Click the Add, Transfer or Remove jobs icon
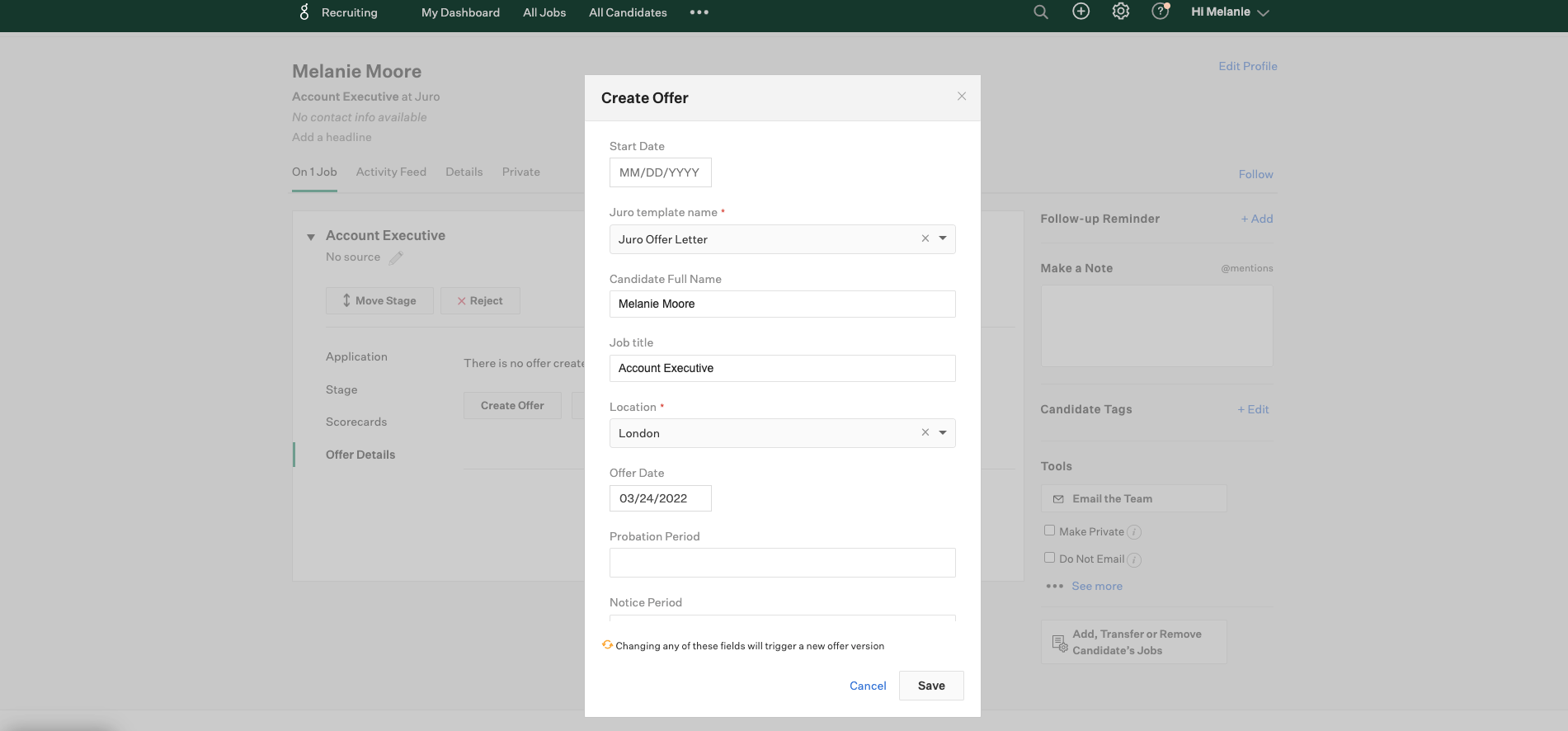Screen dimensions: 1568x731 pos(1060,643)
